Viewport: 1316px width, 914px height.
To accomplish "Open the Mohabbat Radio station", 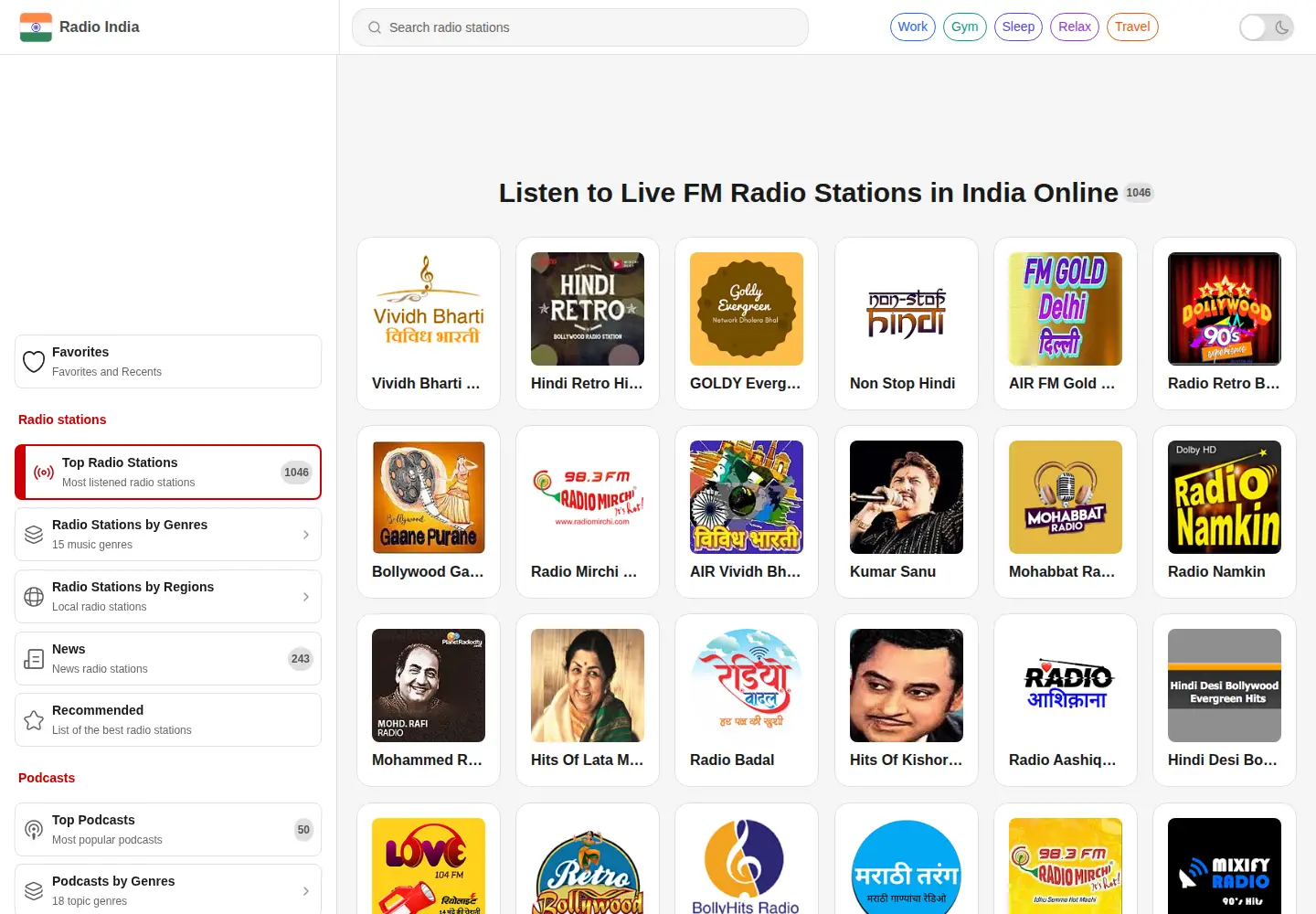I will pyautogui.click(x=1066, y=512).
